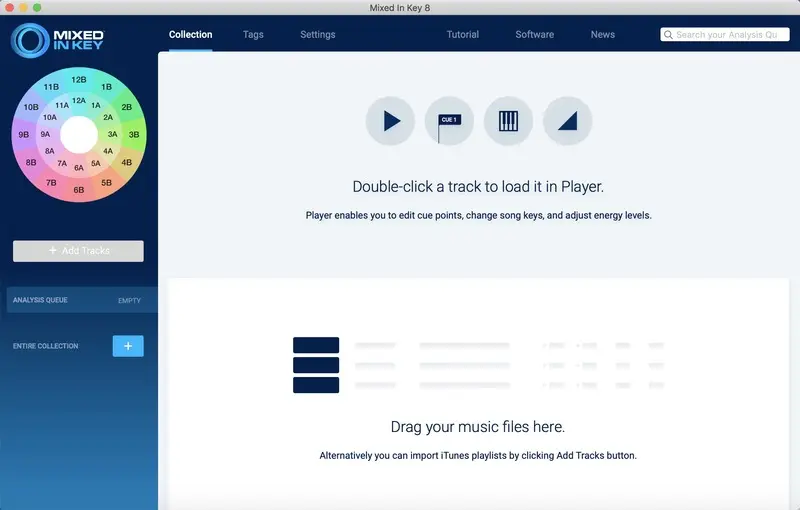Click the Mixed In Key logo
The width and height of the screenshot is (800, 510).
point(57,40)
